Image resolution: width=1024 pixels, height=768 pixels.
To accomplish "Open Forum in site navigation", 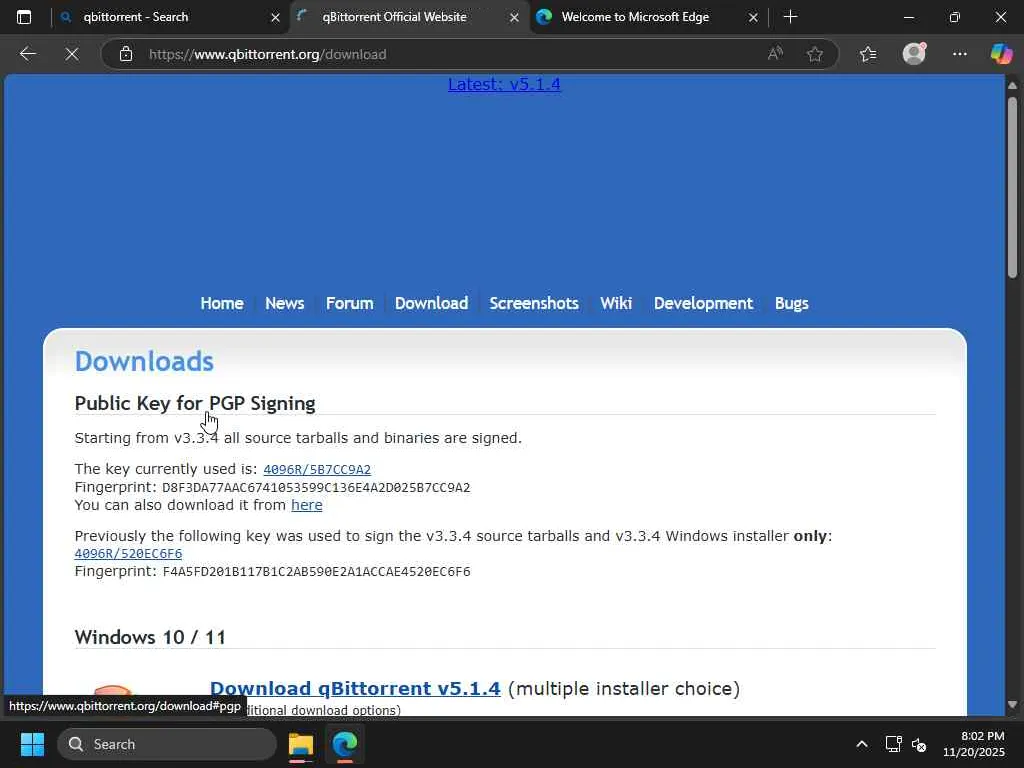I will coord(349,304).
